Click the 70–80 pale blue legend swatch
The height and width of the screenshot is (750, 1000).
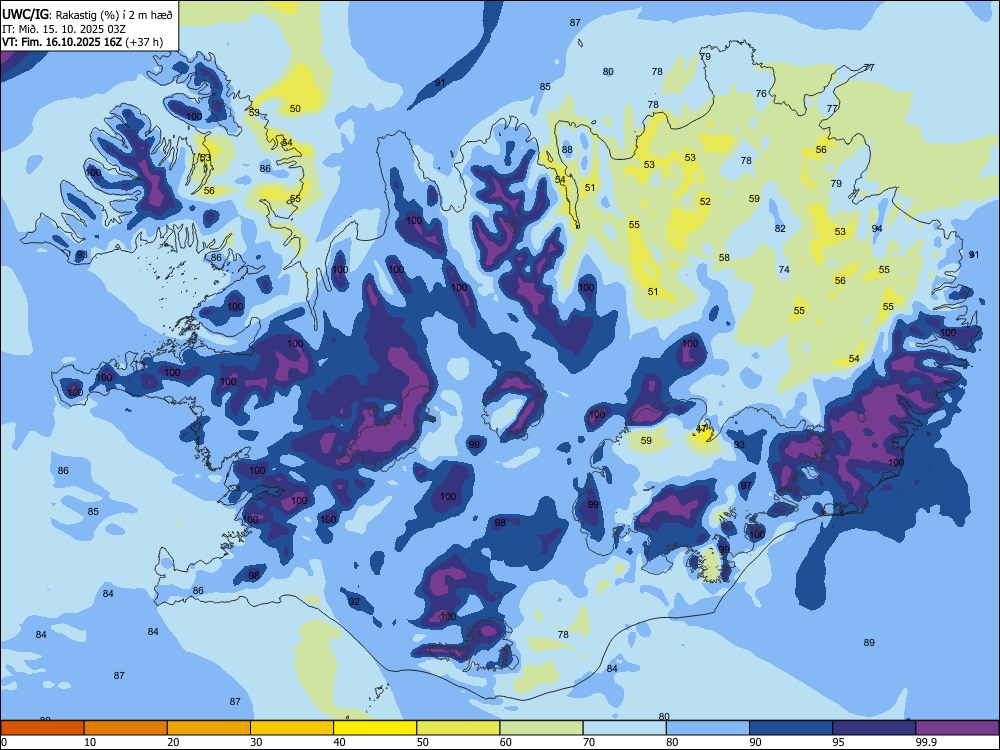pyautogui.click(x=624, y=728)
